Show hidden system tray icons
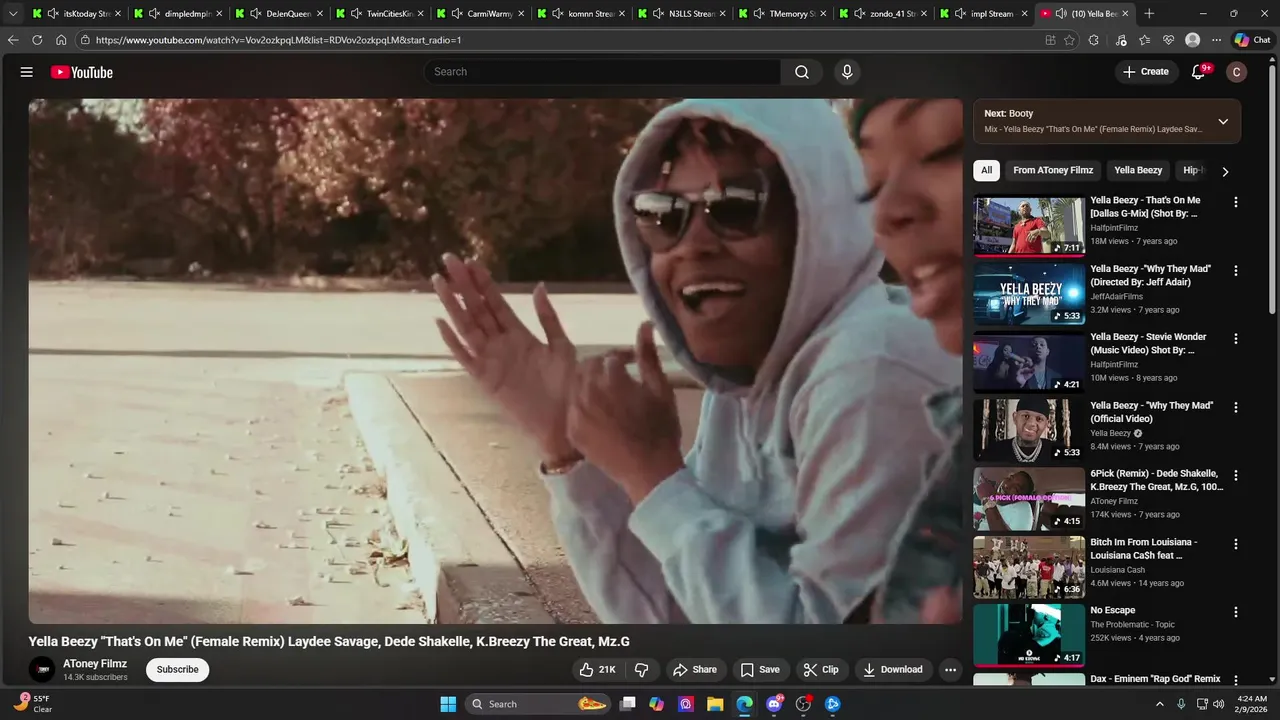This screenshot has width=1280, height=720. pyautogui.click(x=1160, y=704)
